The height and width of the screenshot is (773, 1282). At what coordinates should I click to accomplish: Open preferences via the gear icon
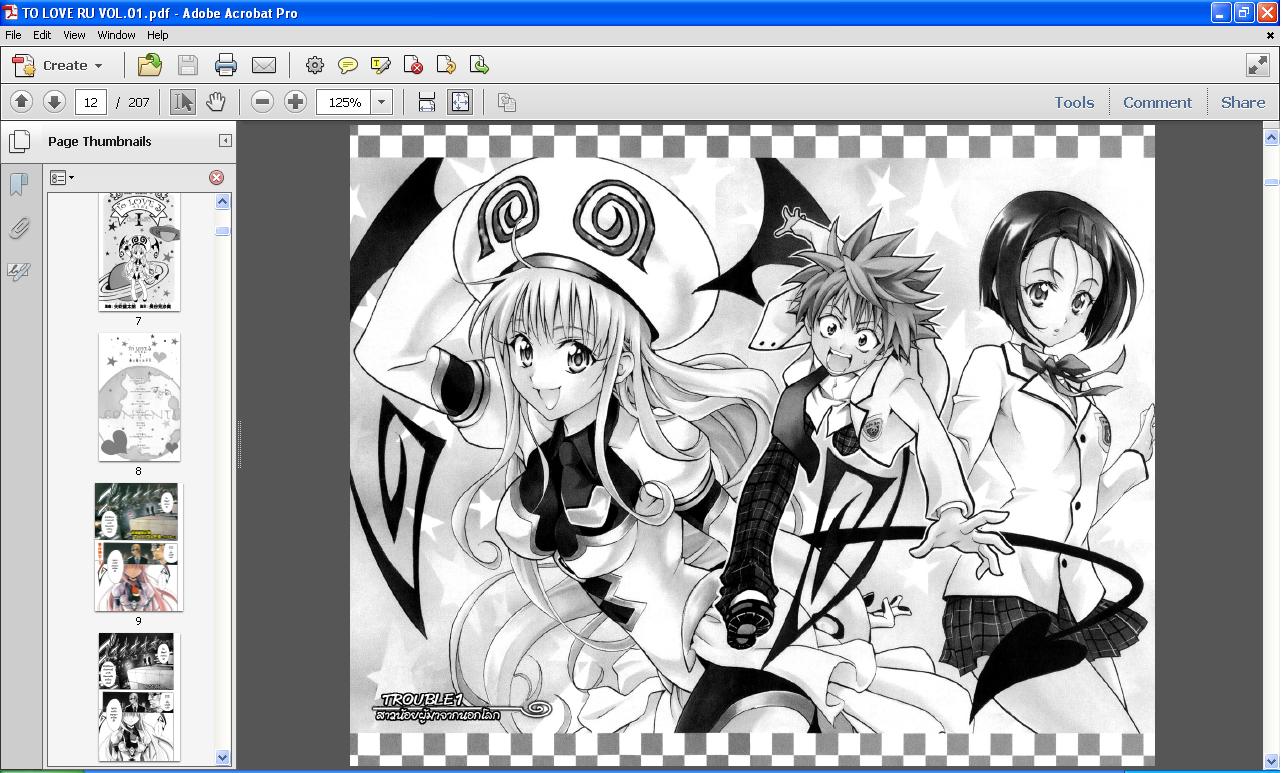point(314,65)
